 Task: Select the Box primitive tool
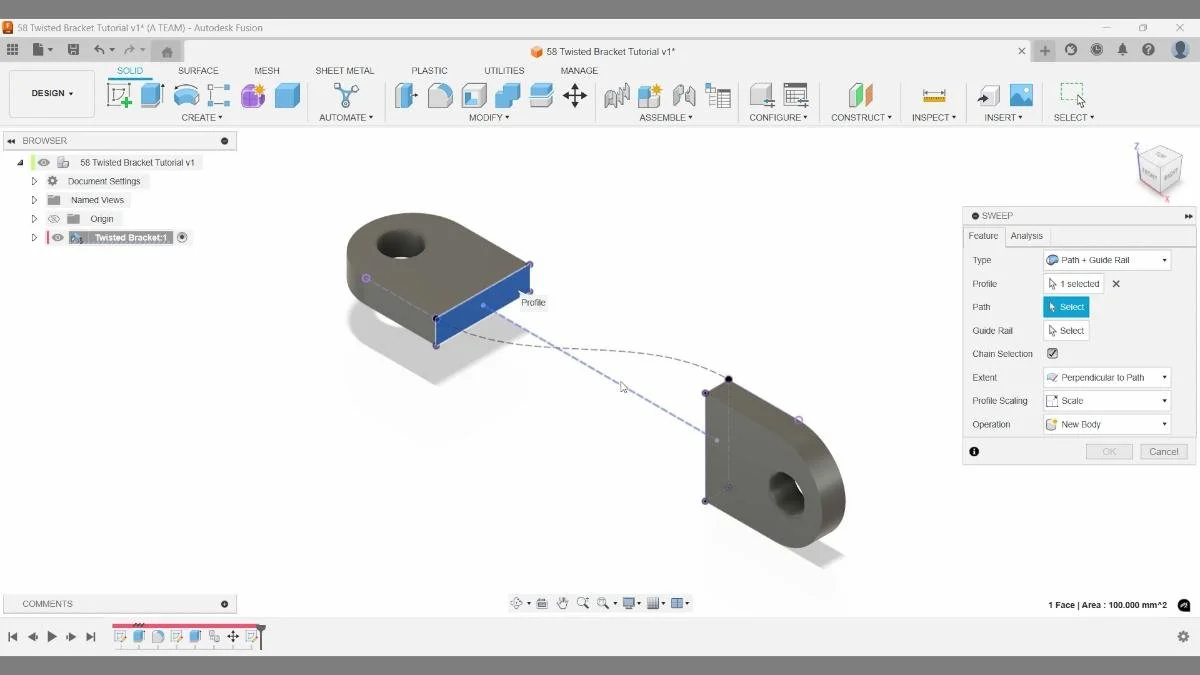pos(287,95)
